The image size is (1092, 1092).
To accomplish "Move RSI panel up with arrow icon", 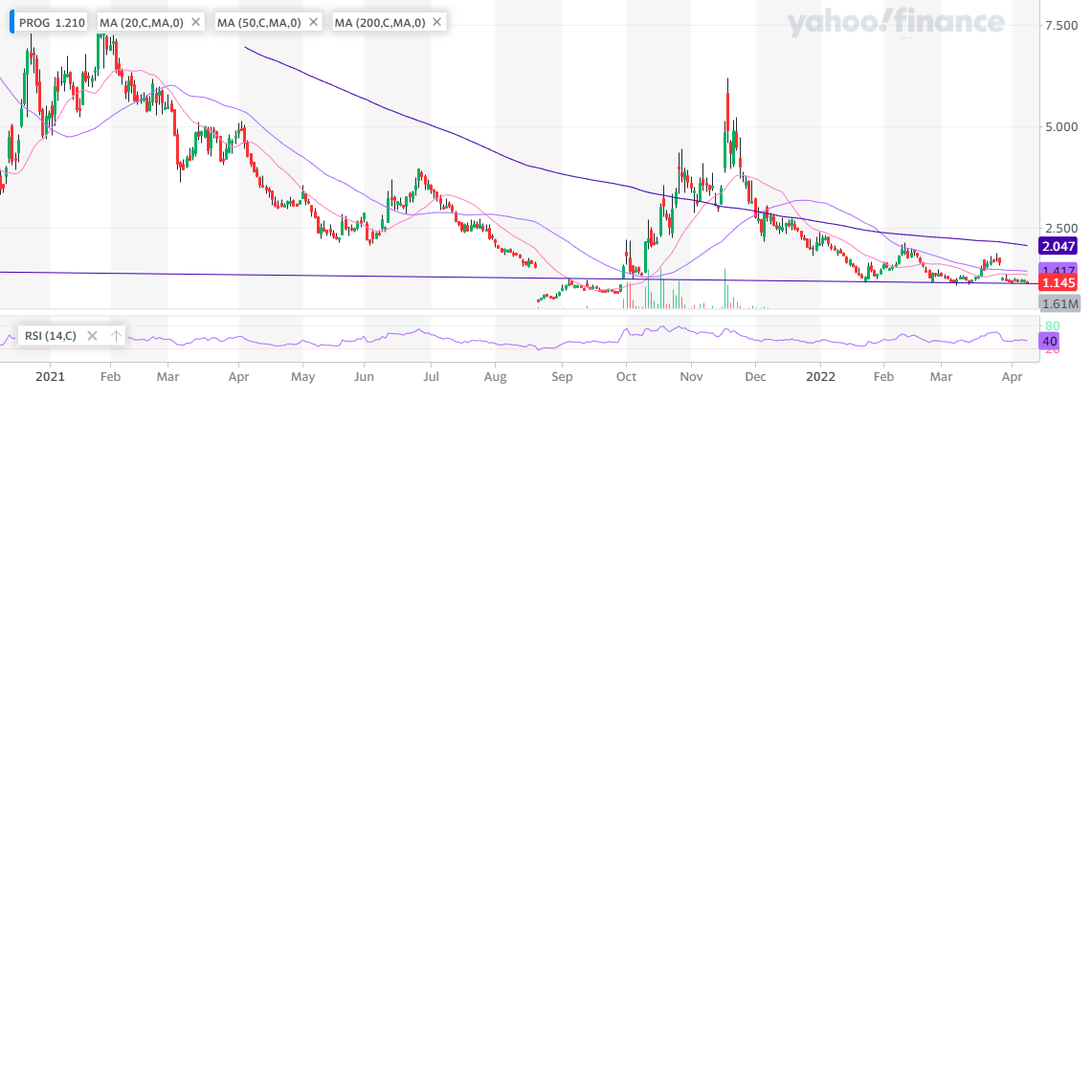I will (116, 336).
